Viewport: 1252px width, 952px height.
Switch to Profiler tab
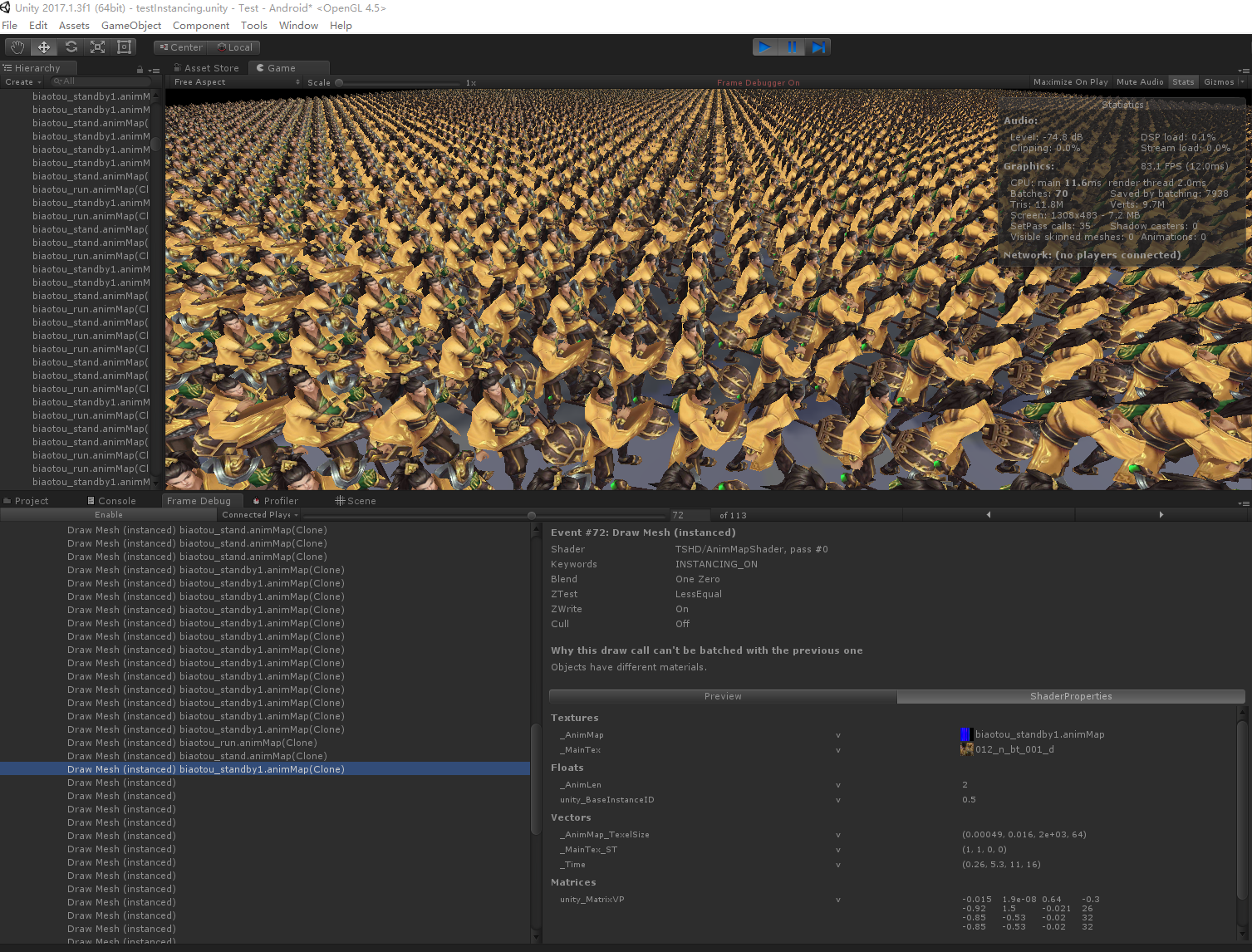click(x=275, y=501)
